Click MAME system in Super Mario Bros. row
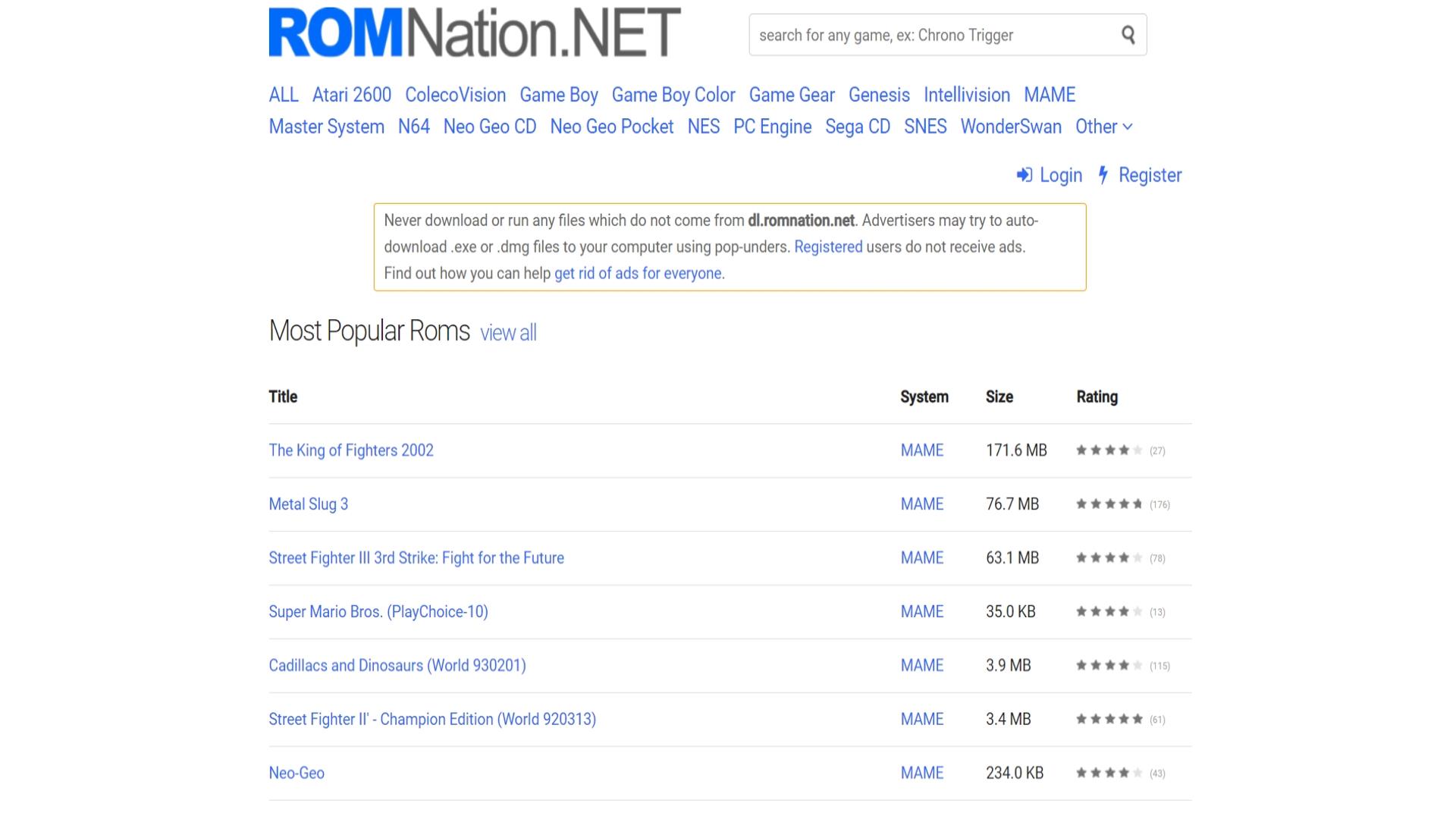1456x819 pixels. tap(921, 612)
